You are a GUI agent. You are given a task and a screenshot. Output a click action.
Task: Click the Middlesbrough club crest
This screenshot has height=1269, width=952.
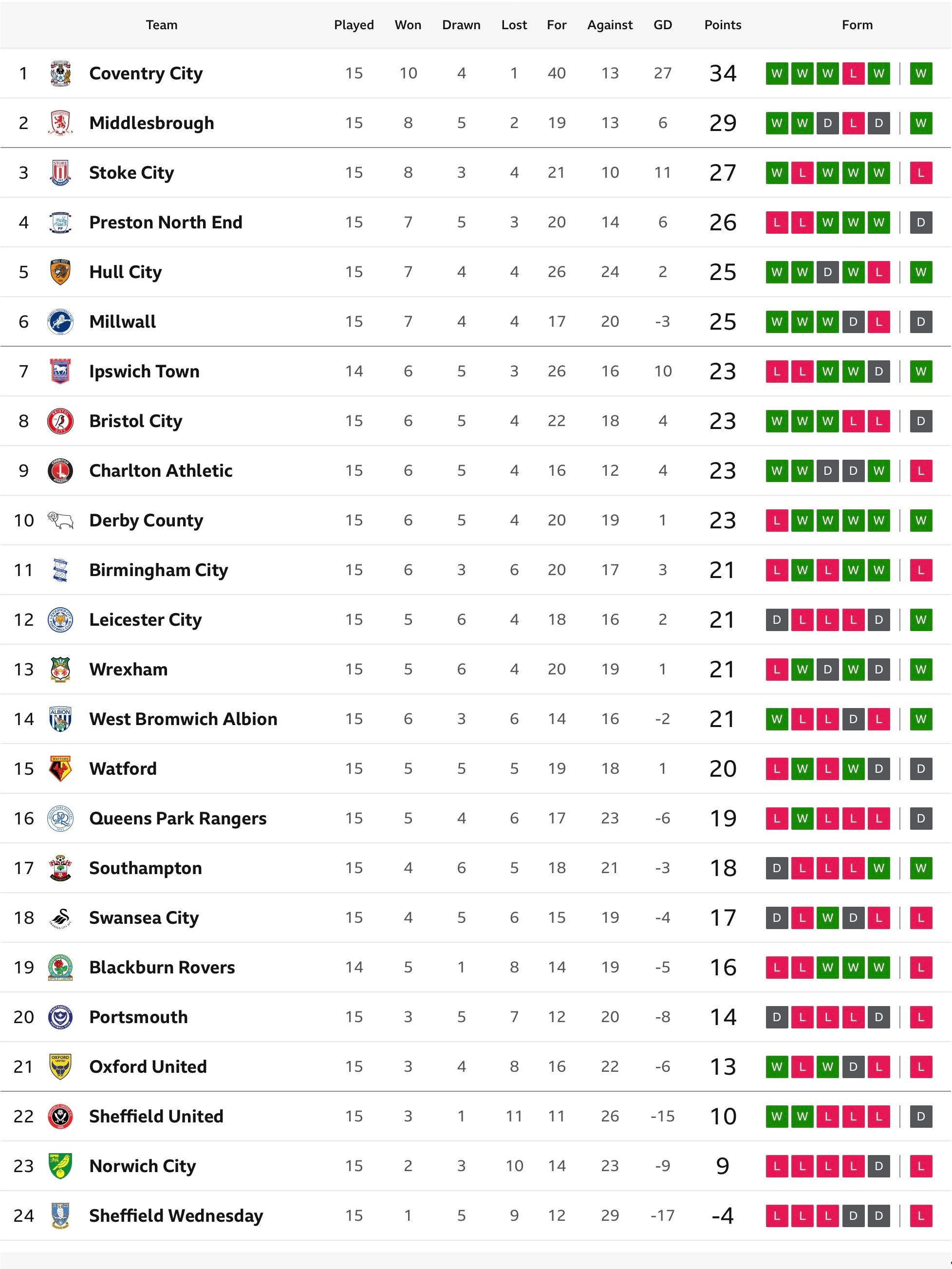tap(60, 123)
